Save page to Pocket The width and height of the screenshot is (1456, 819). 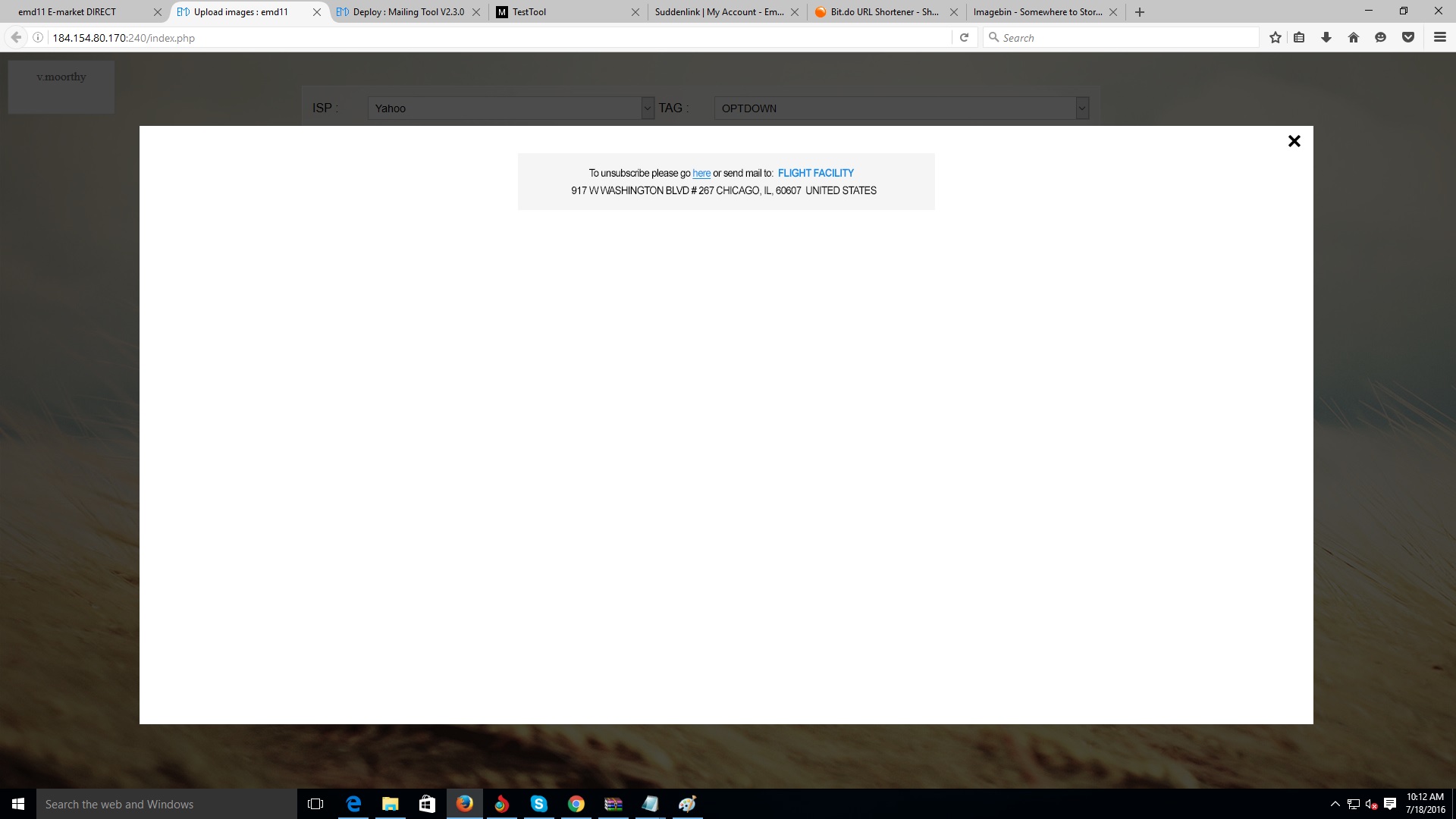coord(1408,37)
